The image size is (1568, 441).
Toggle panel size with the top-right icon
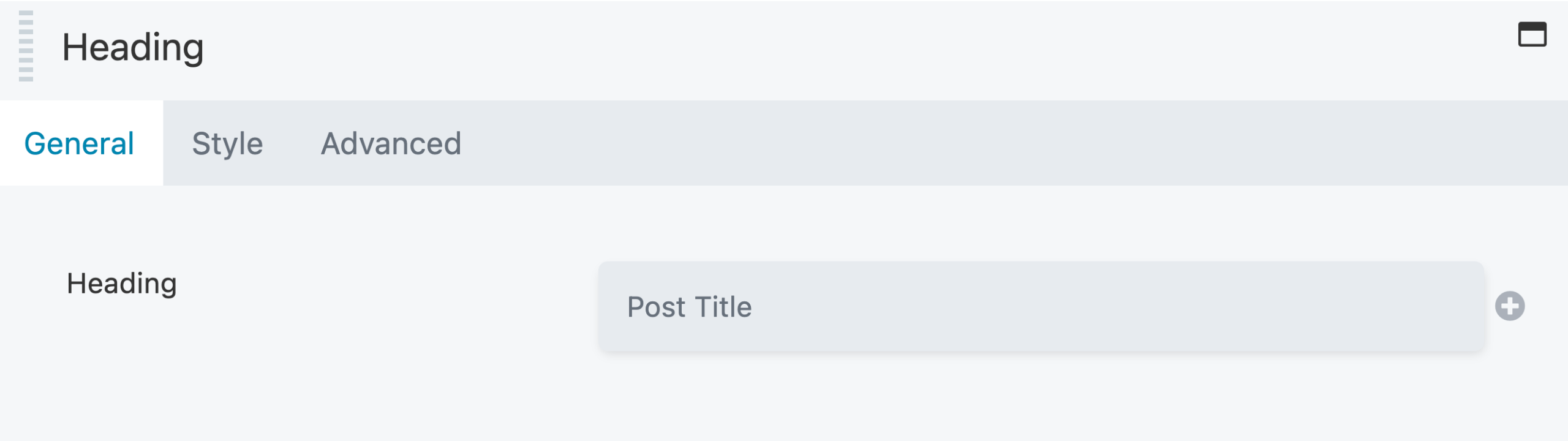click(1532, 34)
